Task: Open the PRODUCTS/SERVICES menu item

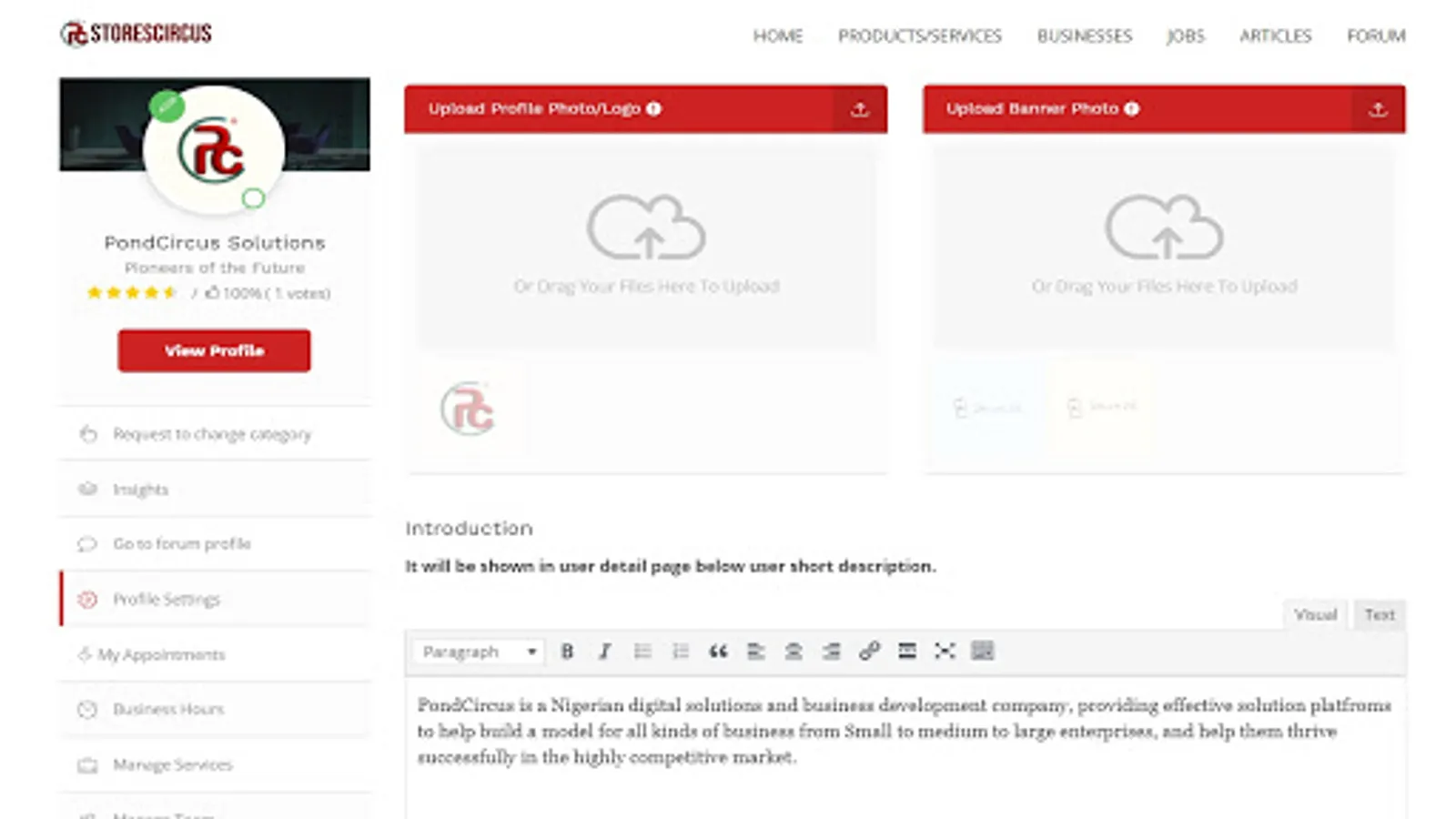Action: (920, 35)
